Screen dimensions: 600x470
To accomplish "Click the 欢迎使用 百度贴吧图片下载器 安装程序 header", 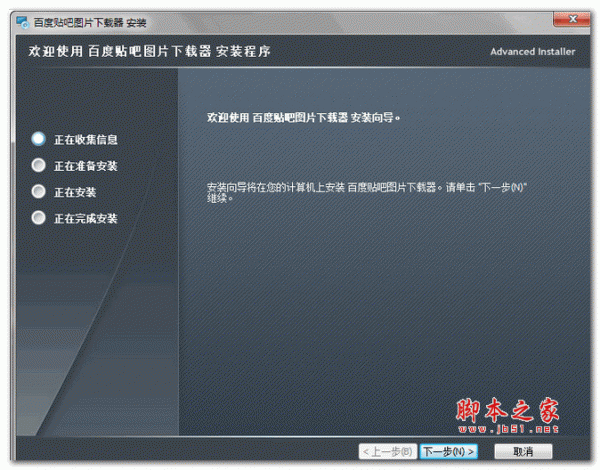I will (150, 51).
